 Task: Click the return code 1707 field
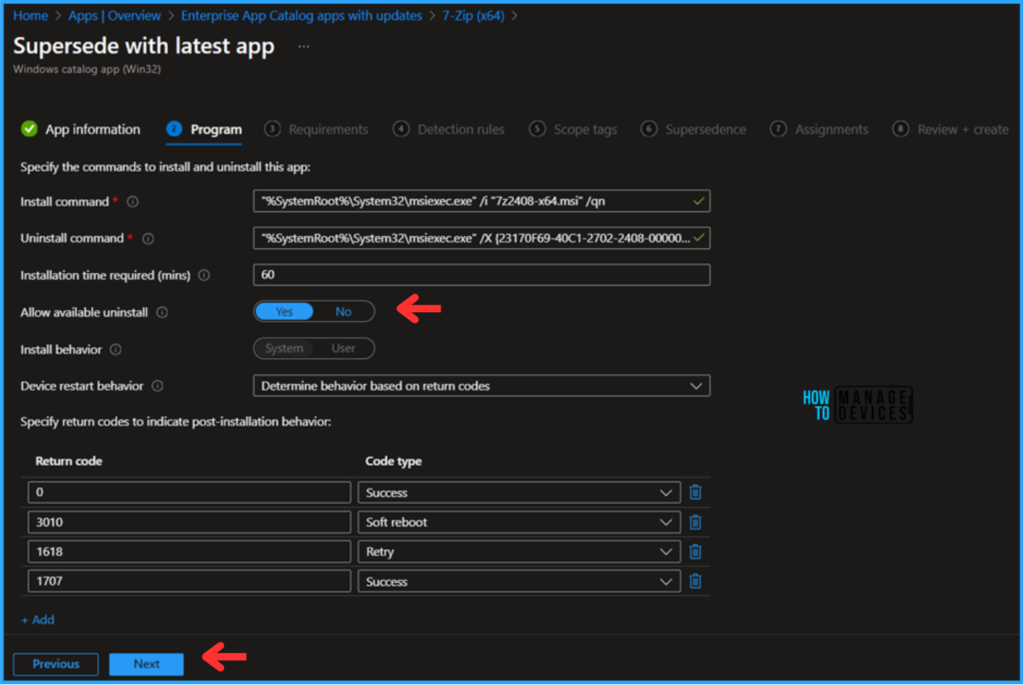(x=189, y=581)
